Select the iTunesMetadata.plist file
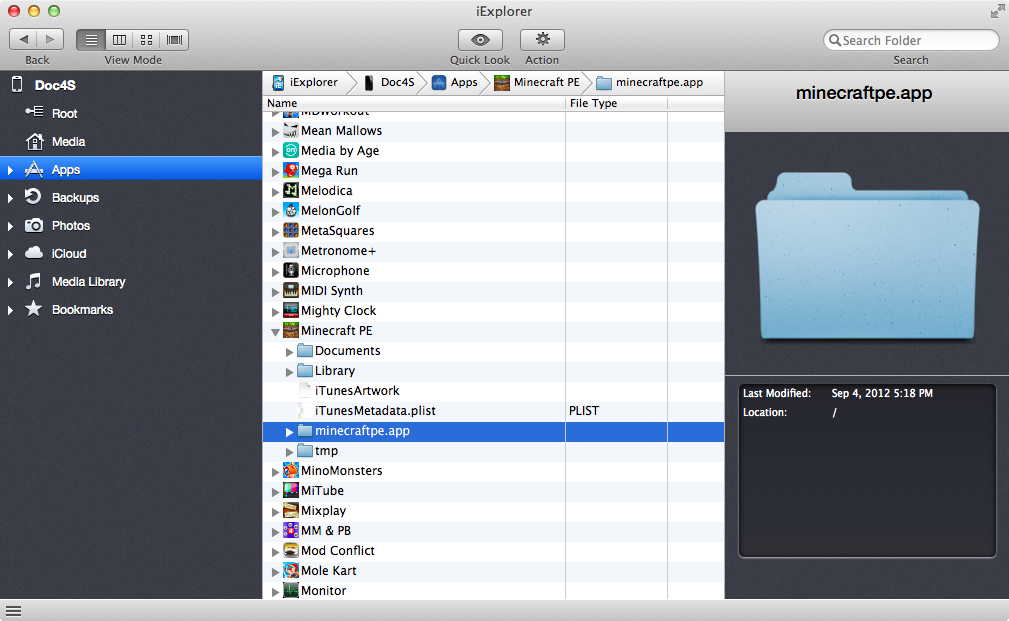 [375, 411]
